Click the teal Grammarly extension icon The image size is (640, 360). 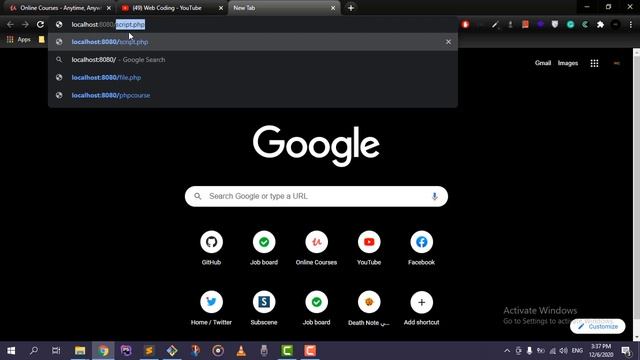(570, 24)
